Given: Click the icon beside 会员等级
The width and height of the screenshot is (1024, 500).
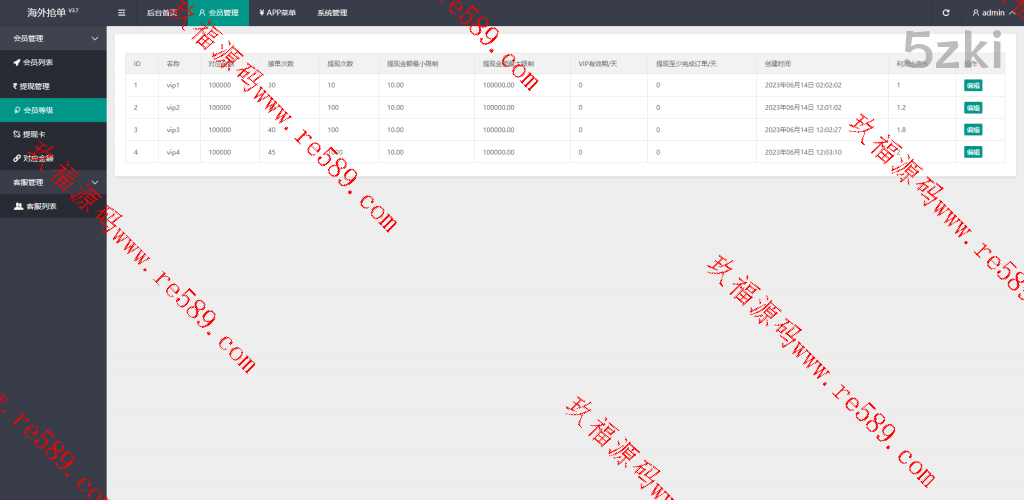Looking at the screenshot, I should click(x=18, y=110).
